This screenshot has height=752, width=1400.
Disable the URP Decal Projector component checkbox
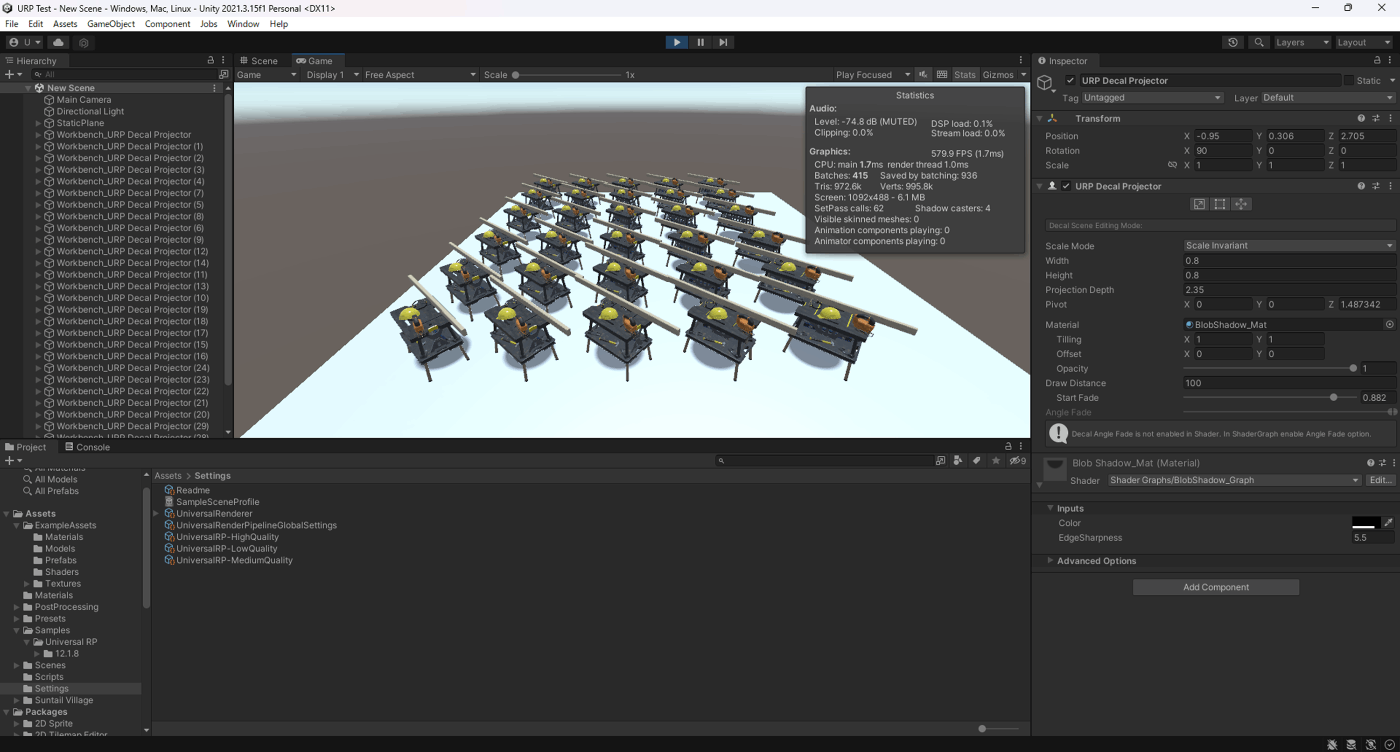tap(1066, 186)
